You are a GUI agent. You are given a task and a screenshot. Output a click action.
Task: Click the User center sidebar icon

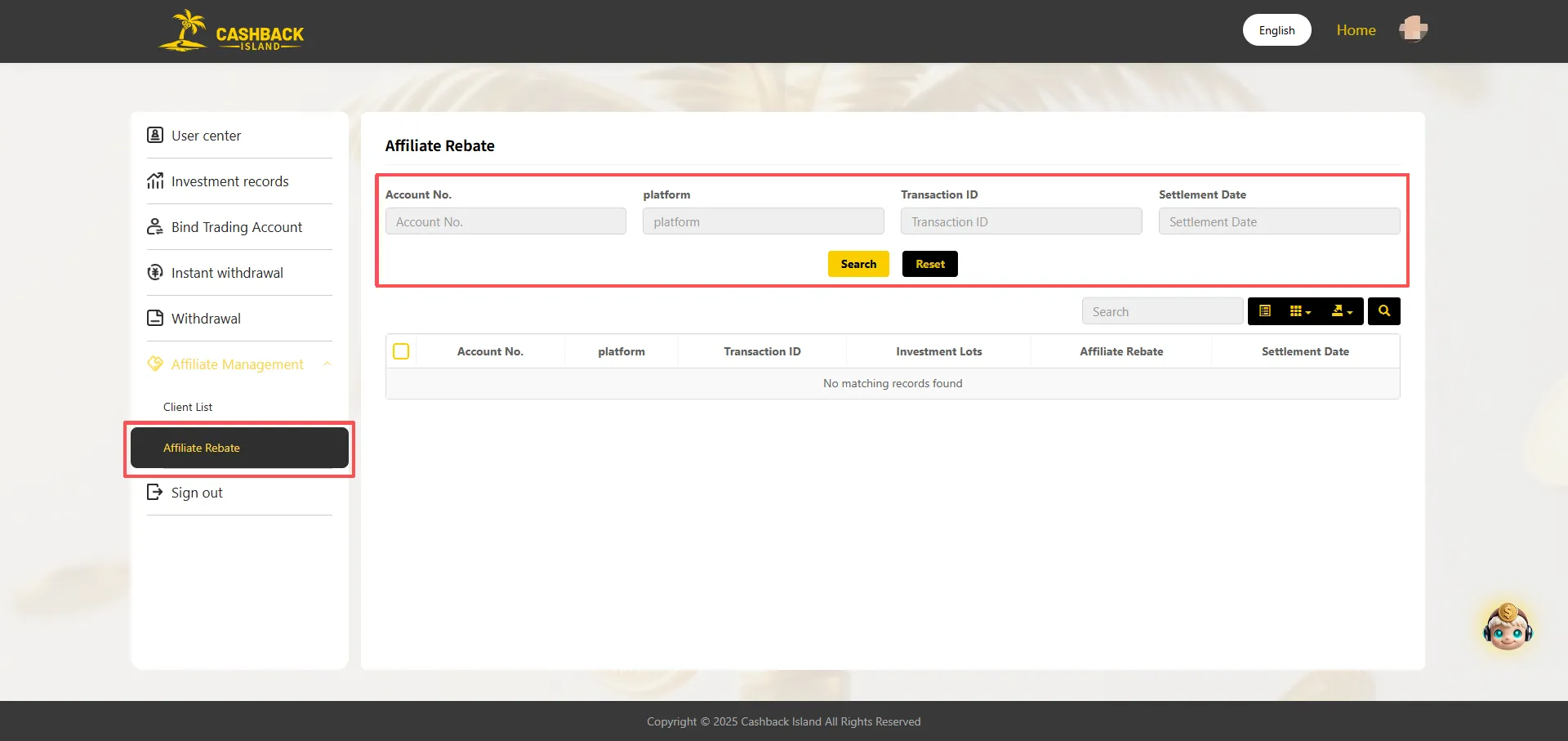point(155,135)
